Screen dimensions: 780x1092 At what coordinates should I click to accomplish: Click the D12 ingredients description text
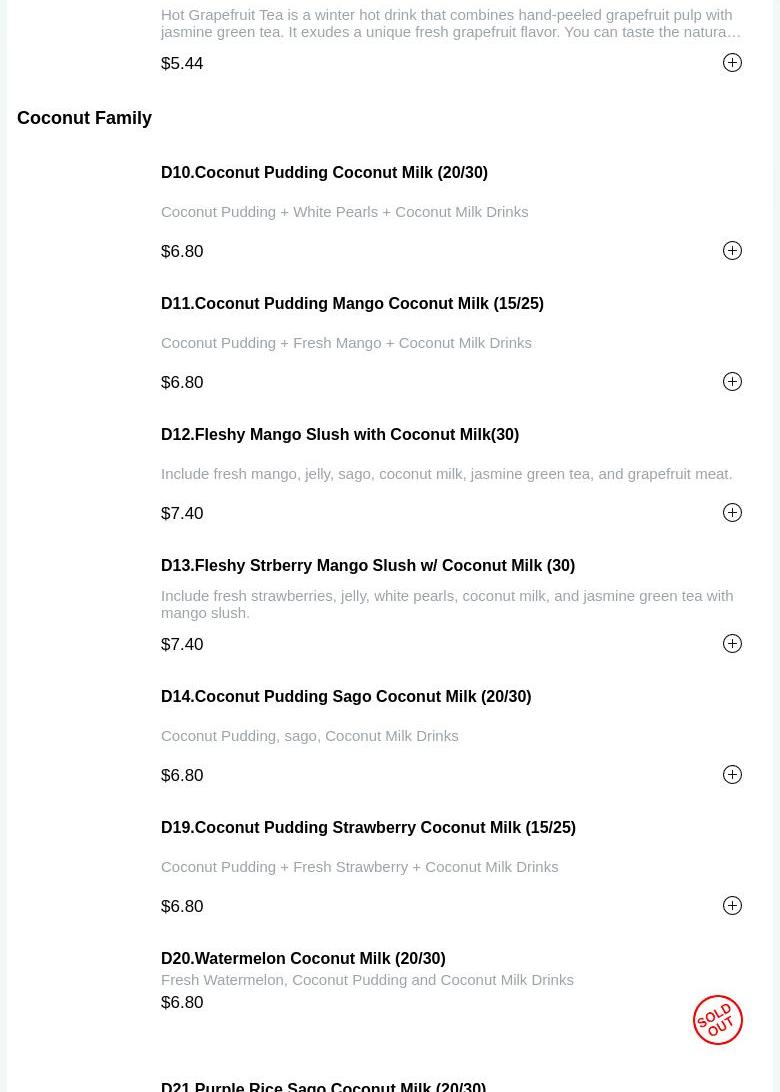(446, 473)
